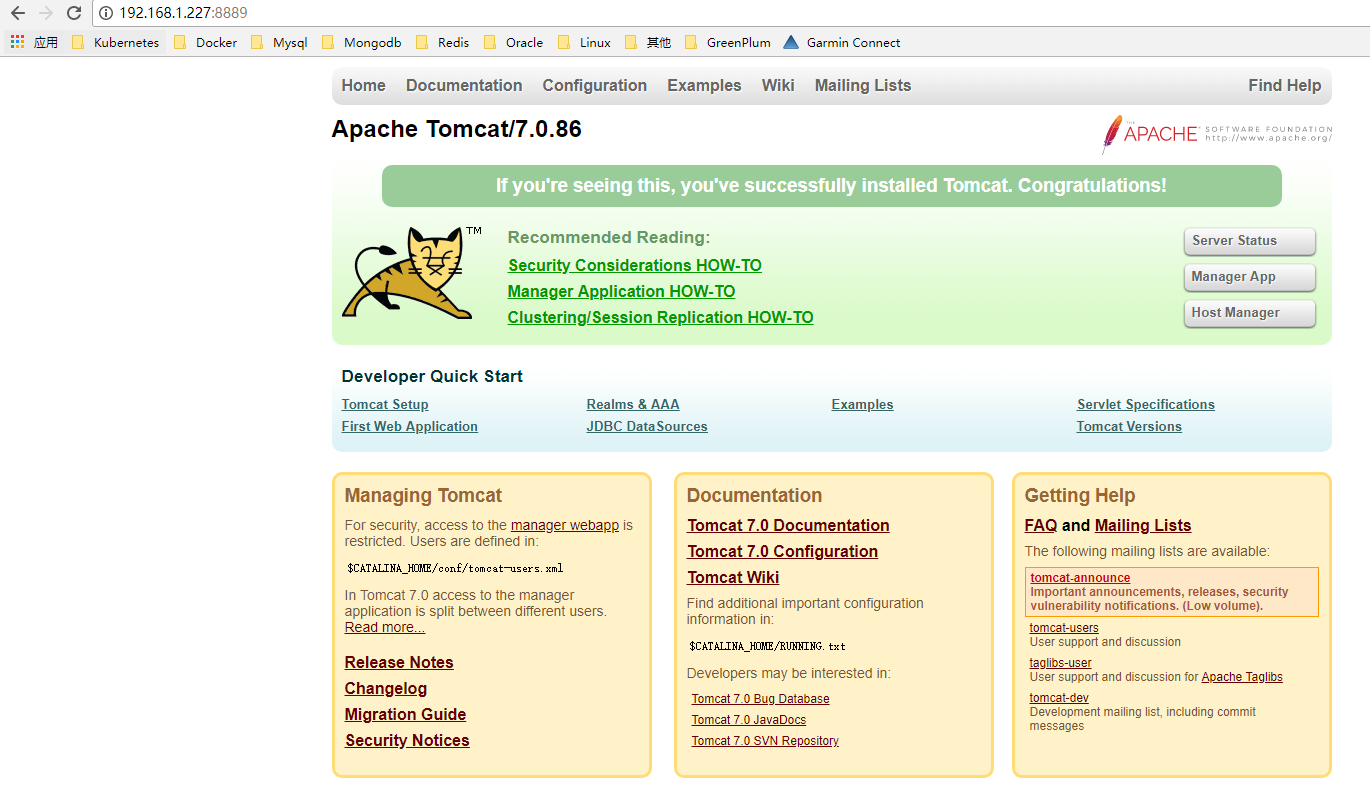Click the browser Forward arrow
The width and height of the screenshot is (1370, 802).
(45, 13)
